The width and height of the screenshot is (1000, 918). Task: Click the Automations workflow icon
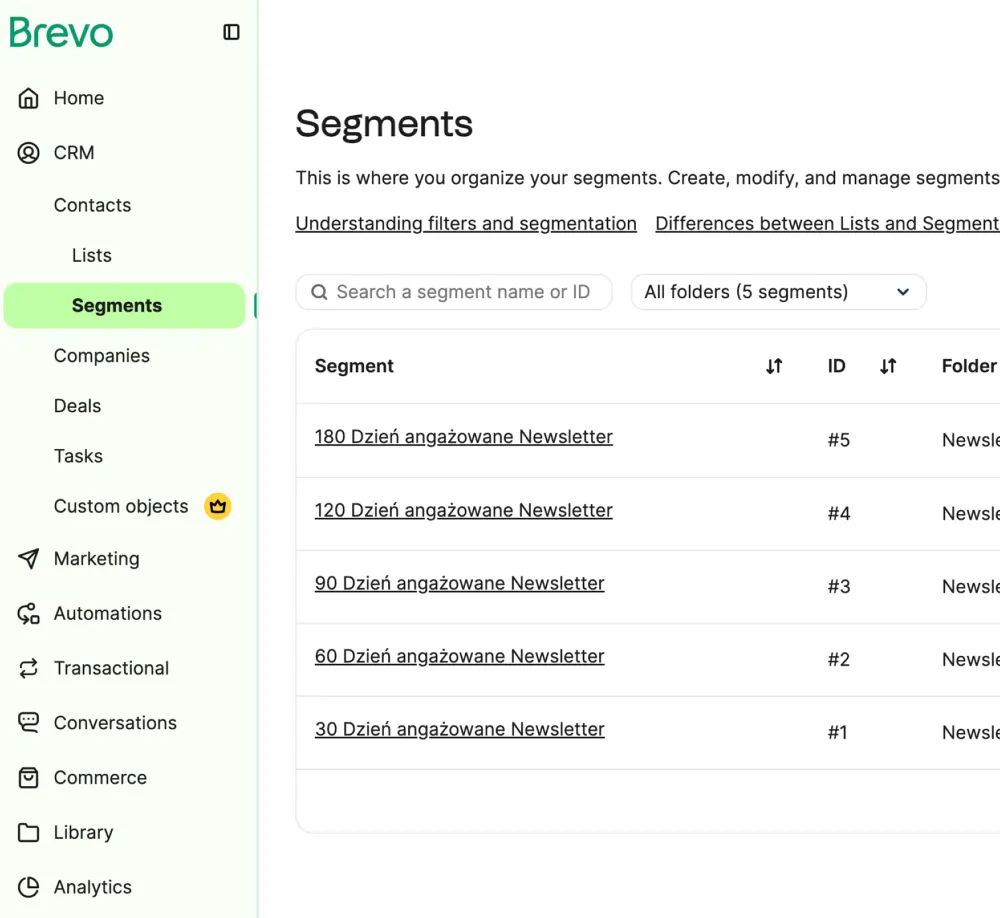tap(28, 614)
